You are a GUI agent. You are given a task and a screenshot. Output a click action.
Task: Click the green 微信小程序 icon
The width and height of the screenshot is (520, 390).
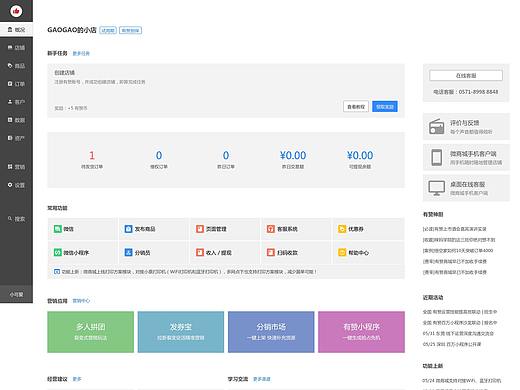point(58,252)
